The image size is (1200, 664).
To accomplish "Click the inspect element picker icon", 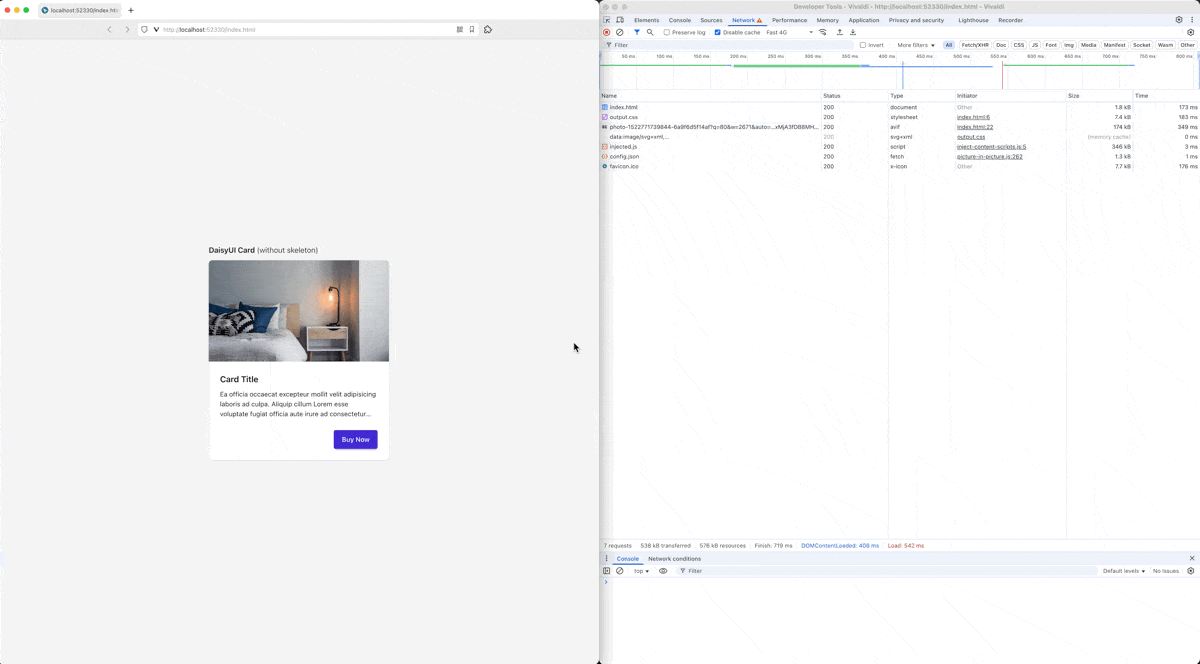I will (x=607, y=20).
